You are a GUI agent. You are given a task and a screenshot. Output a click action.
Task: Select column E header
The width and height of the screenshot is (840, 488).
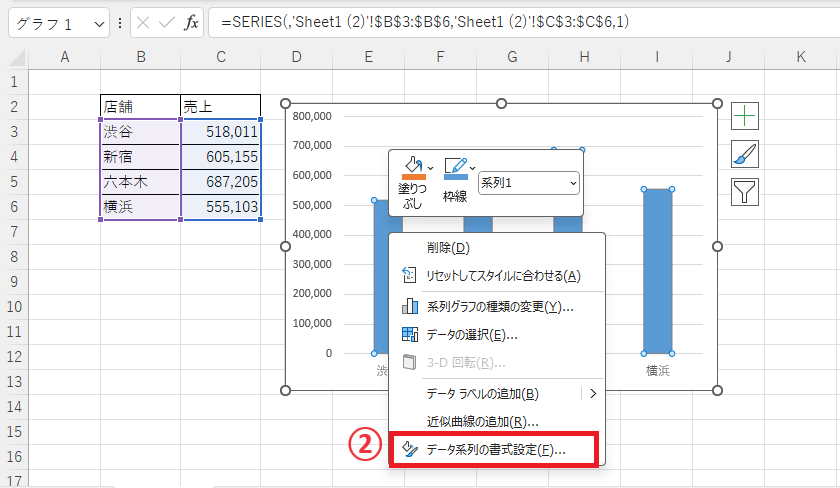tap(369, 57)
